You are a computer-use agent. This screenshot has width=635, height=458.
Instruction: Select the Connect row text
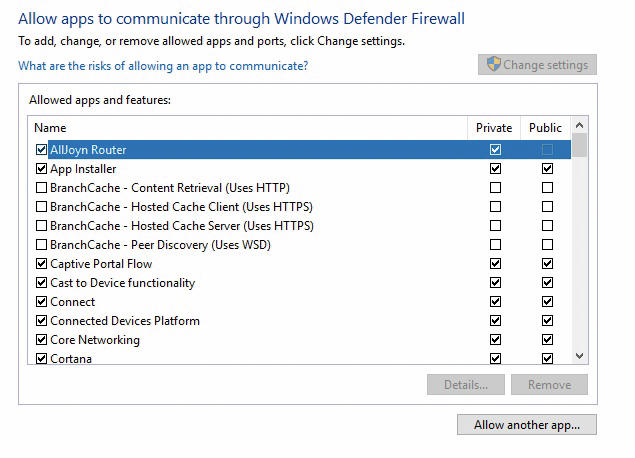pyautogui.click(x=72, y=302)
